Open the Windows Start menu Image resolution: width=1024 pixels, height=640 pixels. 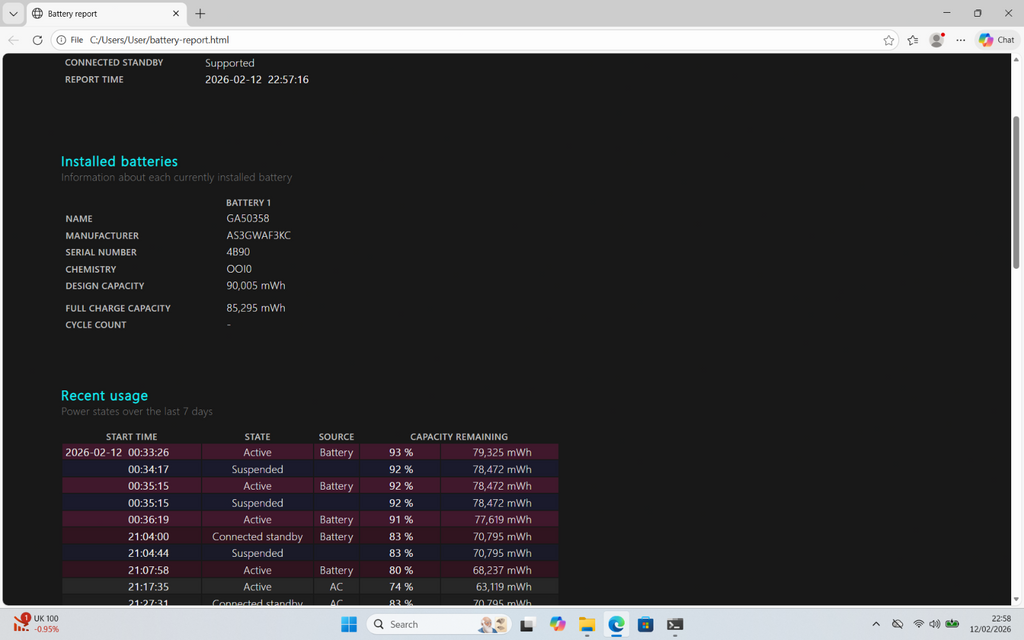pyautogui.click(x=349, y=624)
